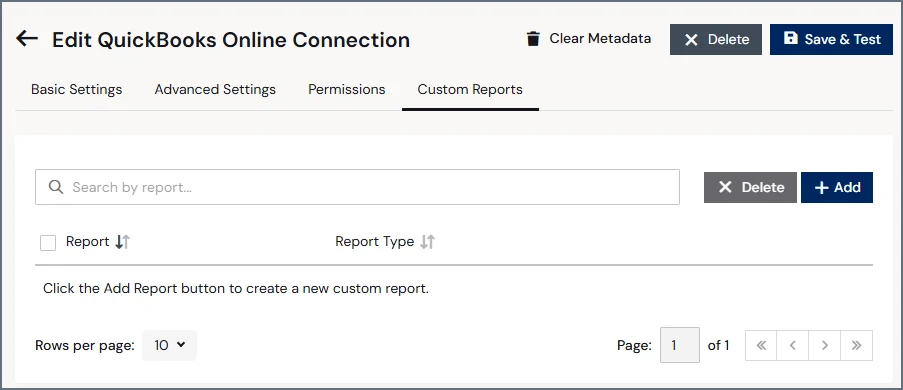The width and height of the screenshot is (903, 390).
Task: Go to next page of reports
Action: tap(825, 346)
